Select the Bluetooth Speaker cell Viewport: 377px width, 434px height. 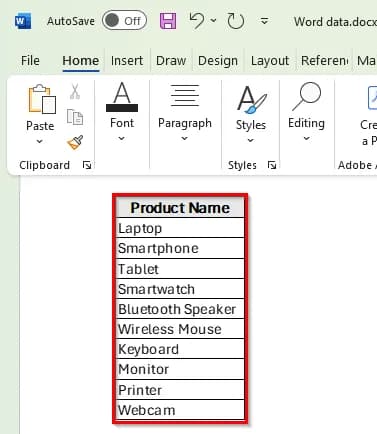180,309
